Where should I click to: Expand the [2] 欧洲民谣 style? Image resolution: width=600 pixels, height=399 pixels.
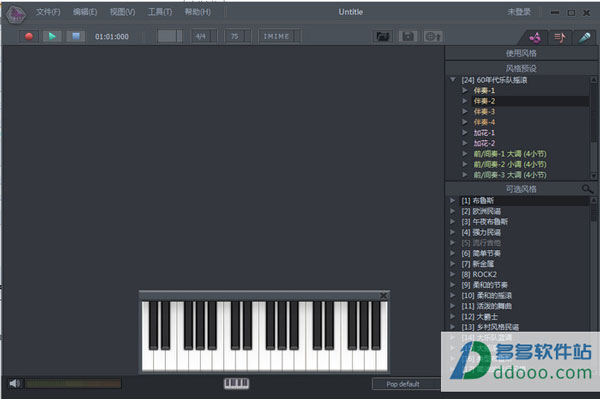452,211
